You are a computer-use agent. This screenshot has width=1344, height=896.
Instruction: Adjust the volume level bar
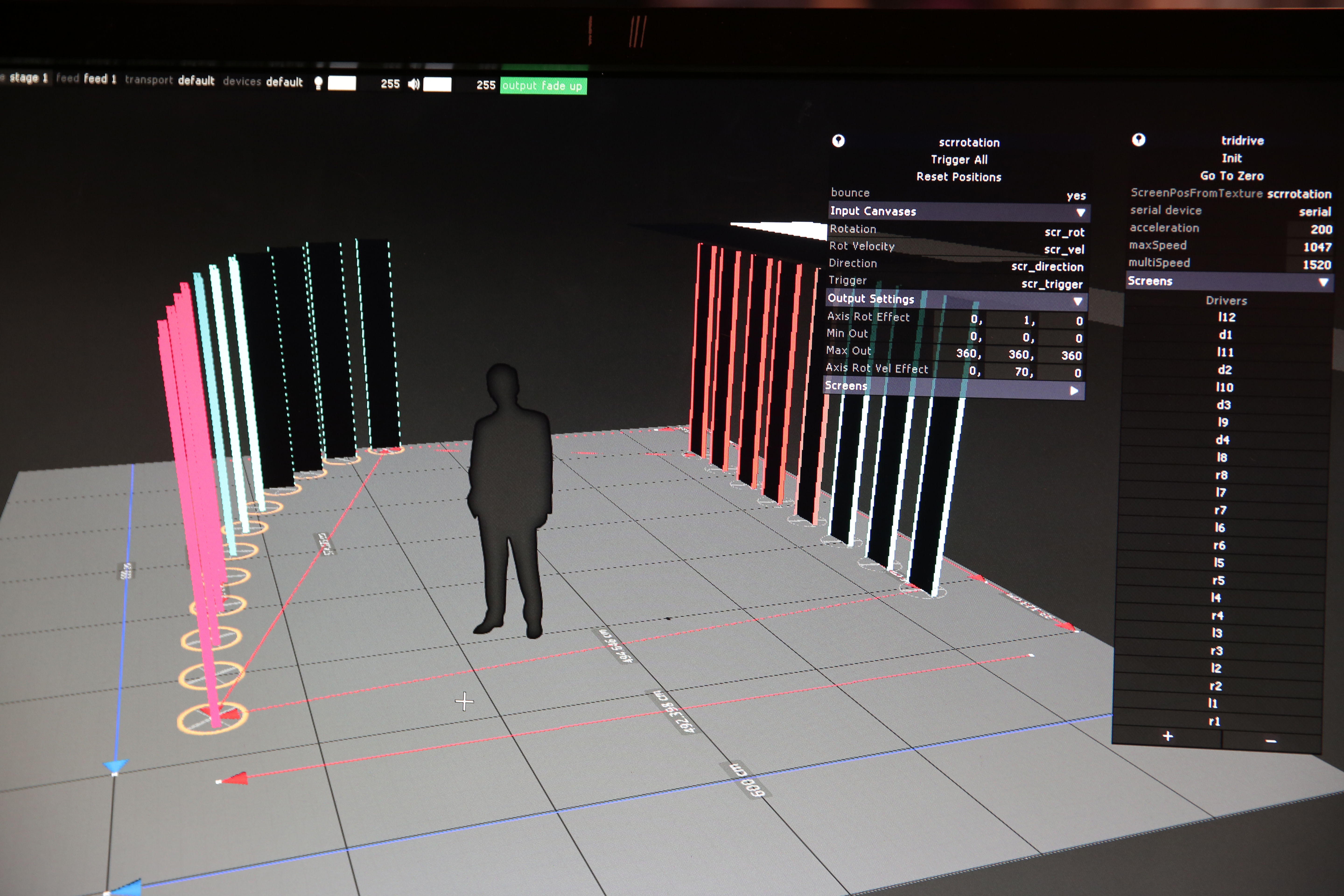437,84
